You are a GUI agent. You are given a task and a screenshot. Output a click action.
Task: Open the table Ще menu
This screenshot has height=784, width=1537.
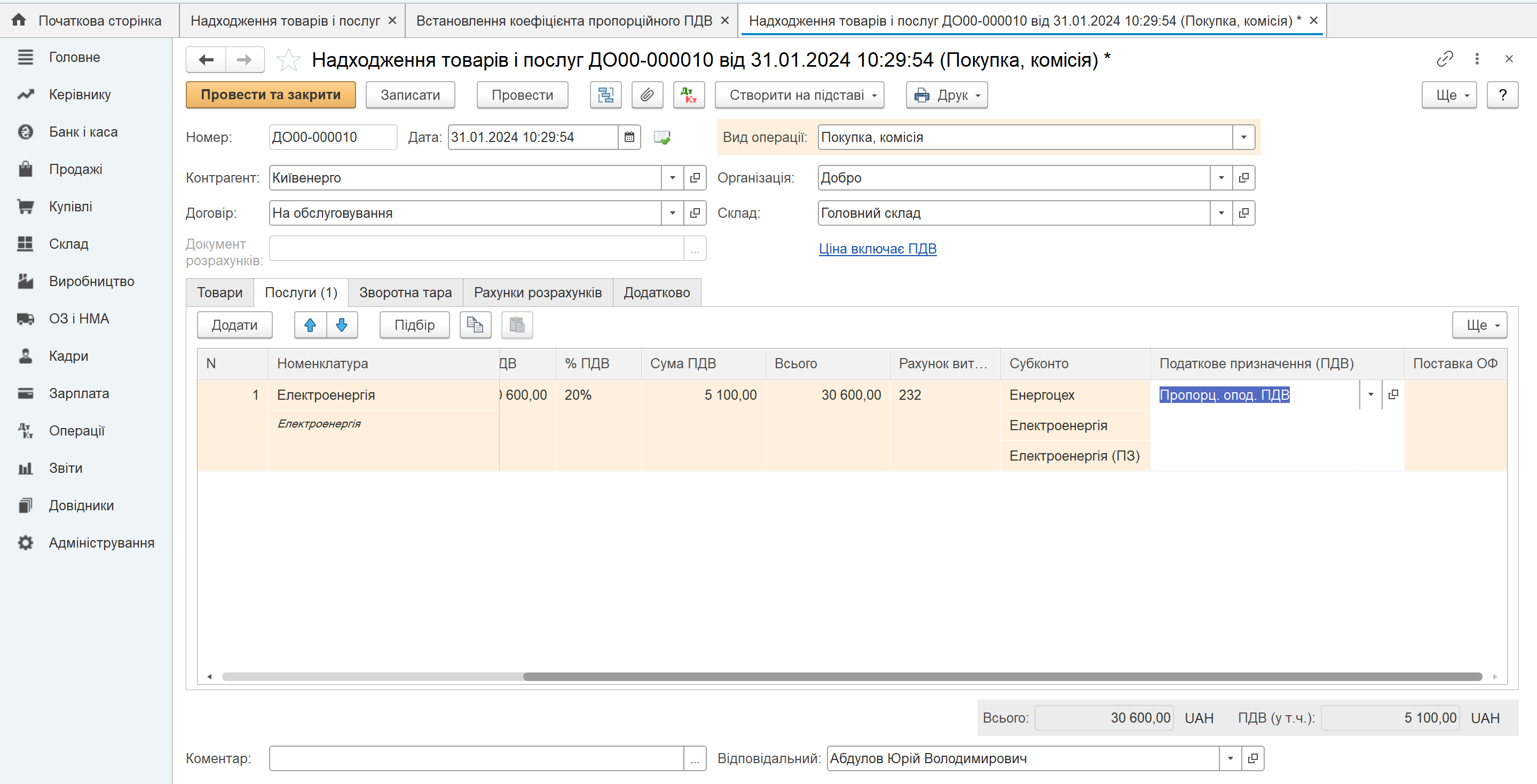pyautogui.click(x=1480, y=325)
